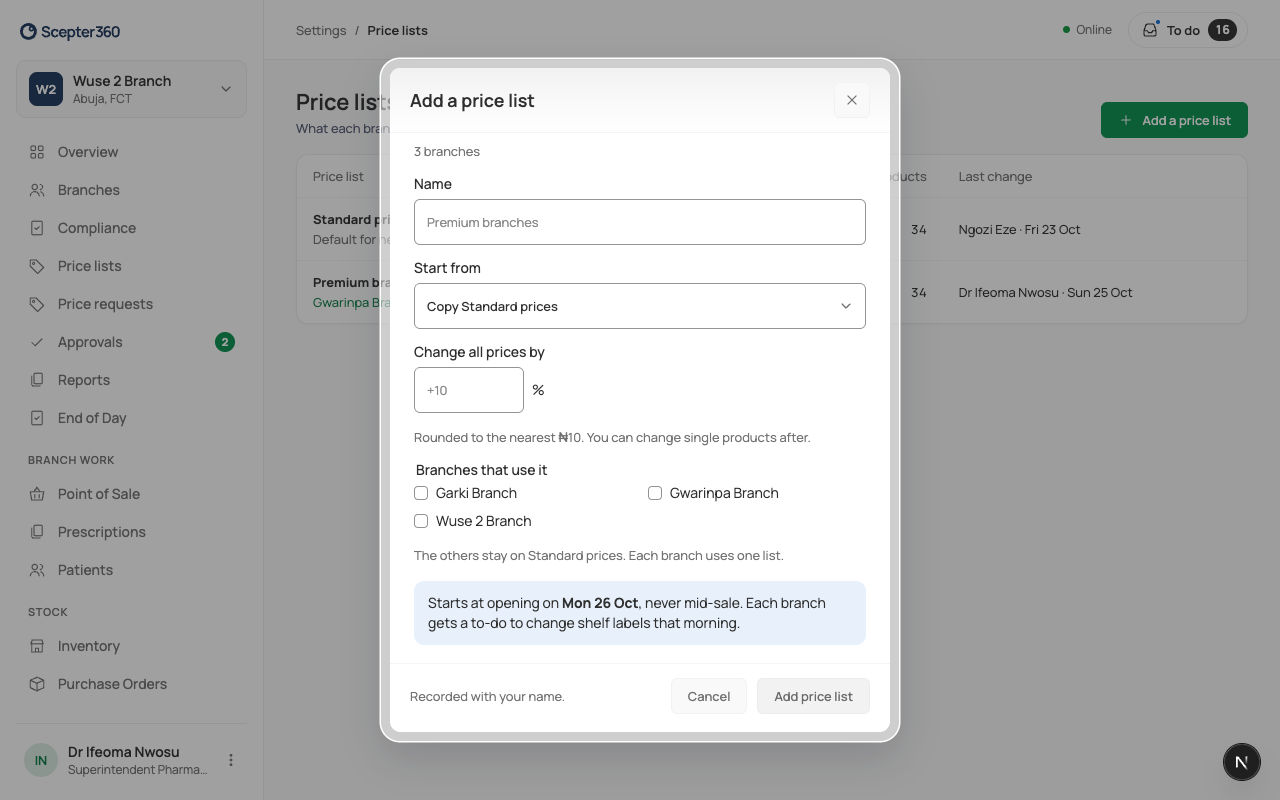Open the To do button with 16 items
Screen dimensions: 1280x800
pos(1188,30)
